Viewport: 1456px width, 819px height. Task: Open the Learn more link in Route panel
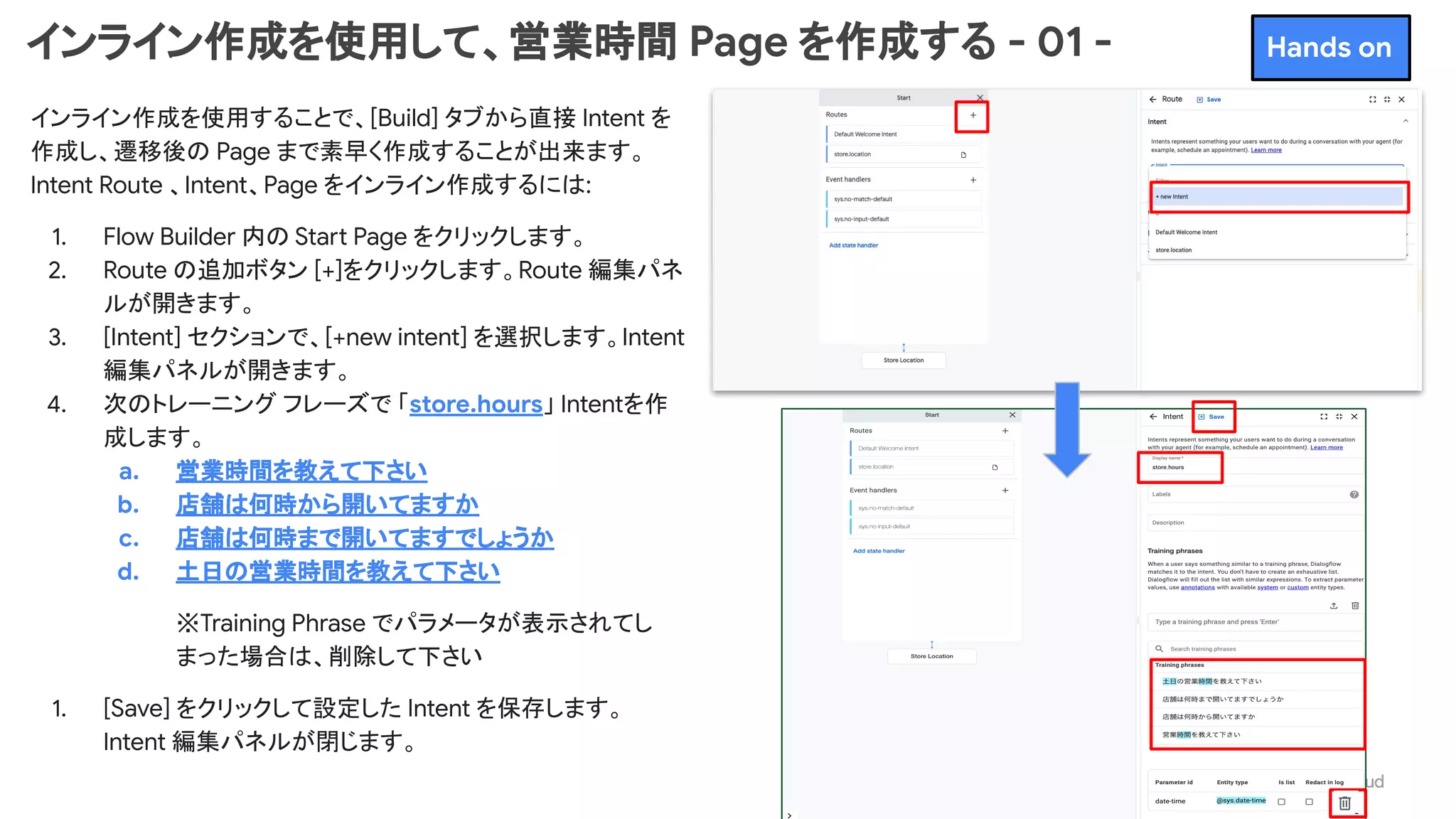[1266, 150]
